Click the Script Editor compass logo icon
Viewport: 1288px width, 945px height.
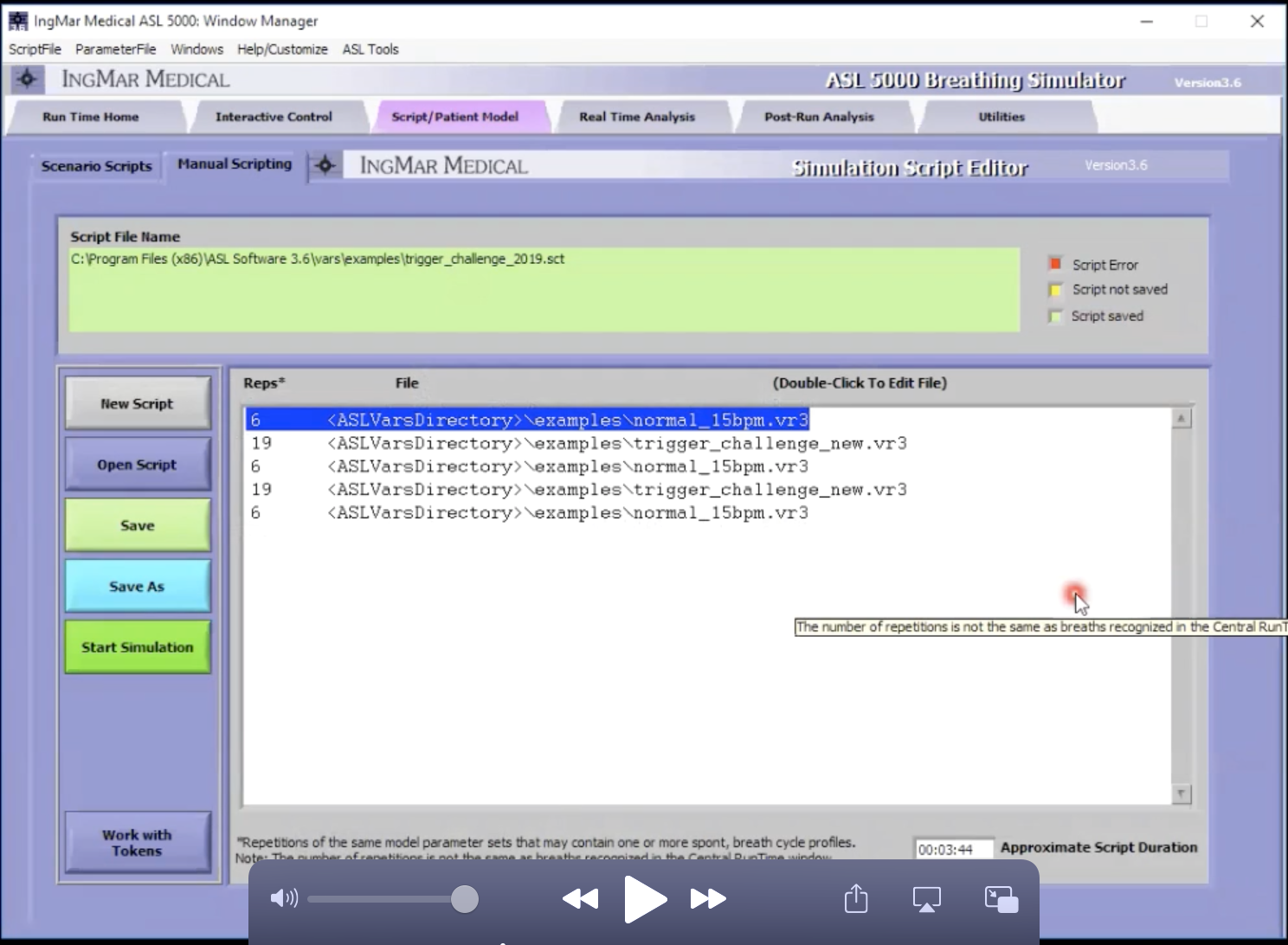pos(325,164)
